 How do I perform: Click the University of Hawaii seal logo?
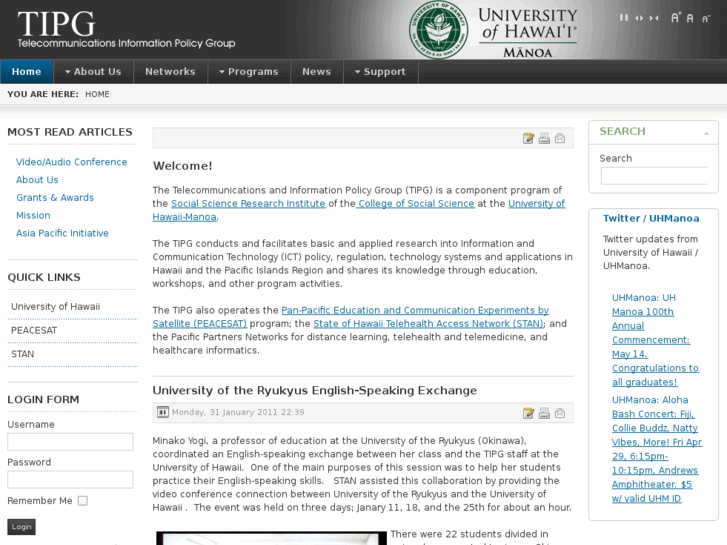[x=438, y=29]
